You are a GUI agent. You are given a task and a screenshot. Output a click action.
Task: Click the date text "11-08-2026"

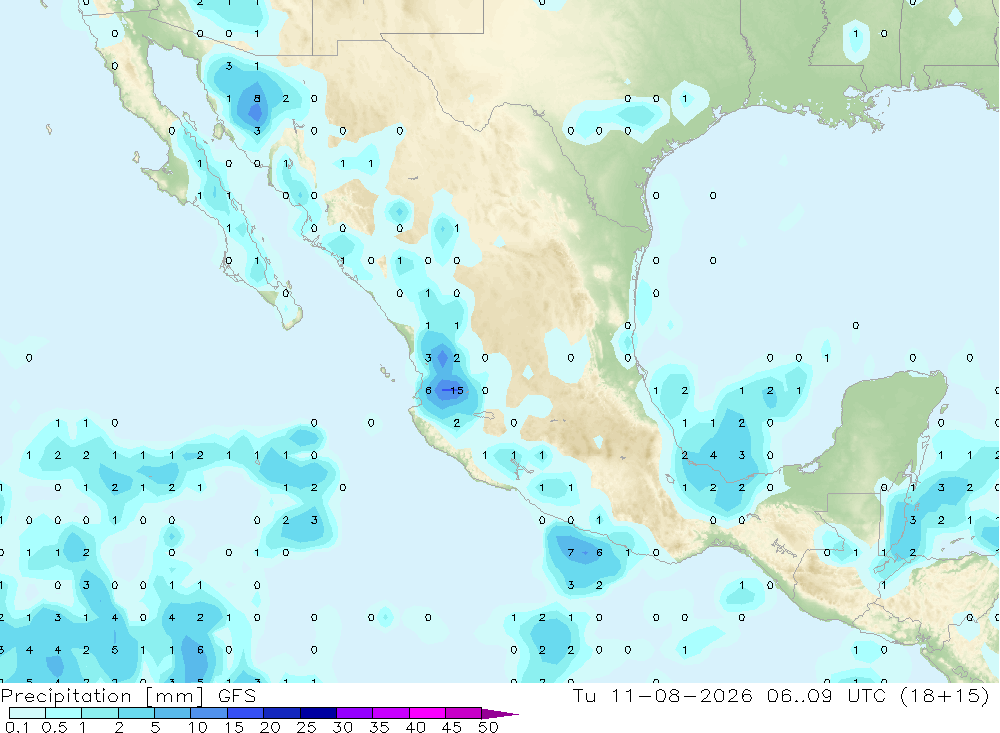[x=681, y=695]
